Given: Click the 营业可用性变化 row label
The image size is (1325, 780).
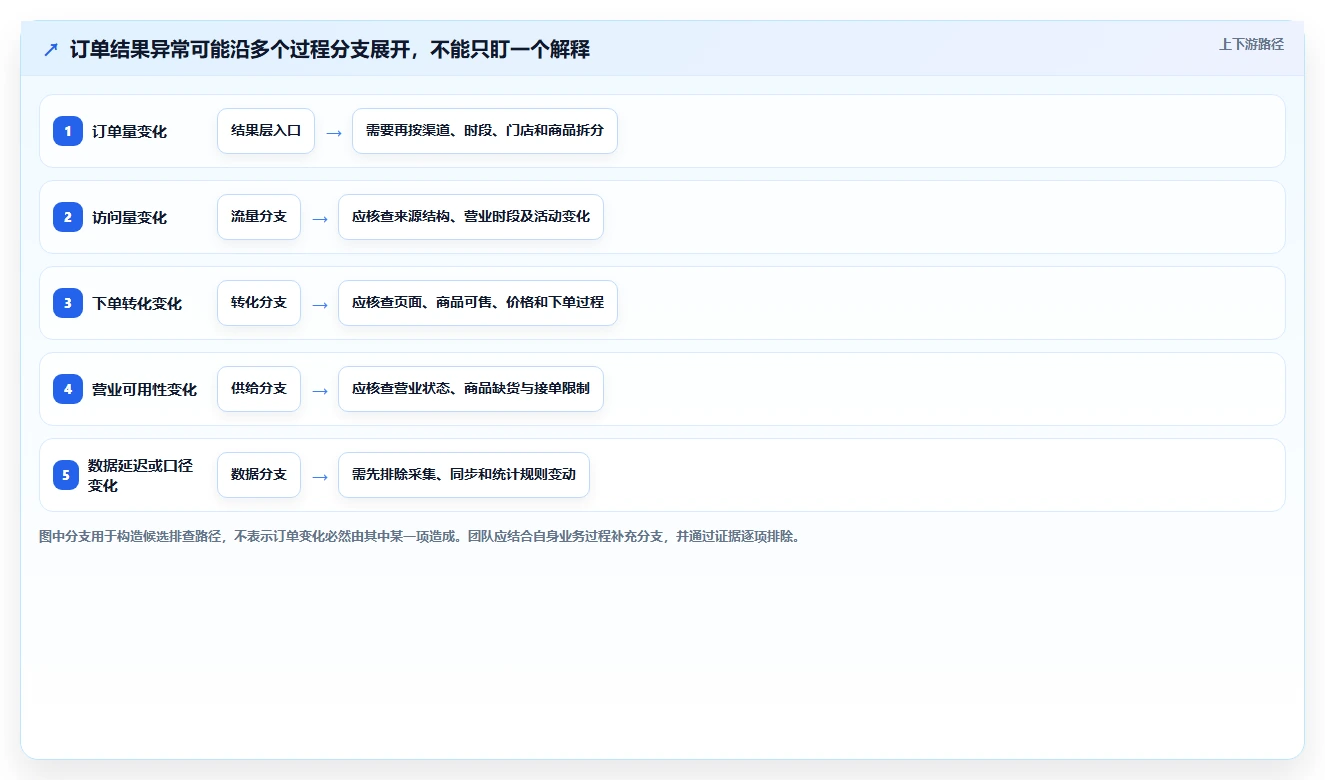Looking at the screenshot, I should tap(144, 390).
